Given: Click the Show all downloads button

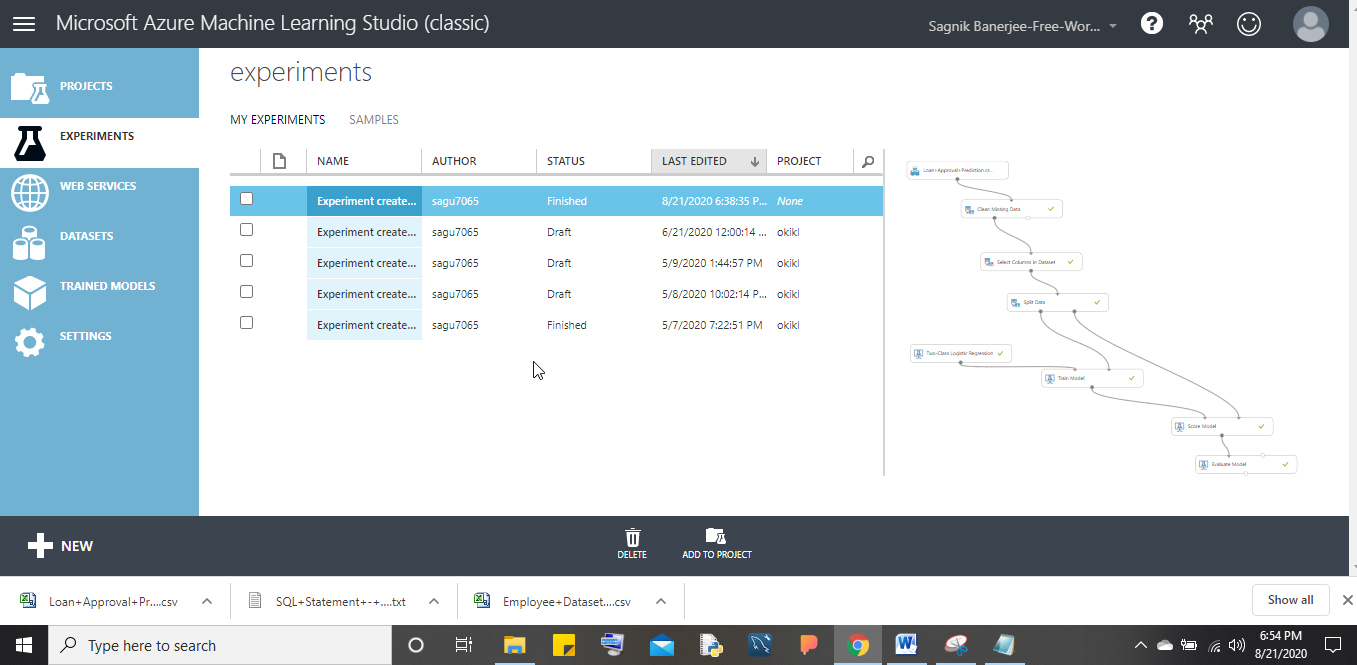Looking at the screenshot, I should click(1290, 600).
